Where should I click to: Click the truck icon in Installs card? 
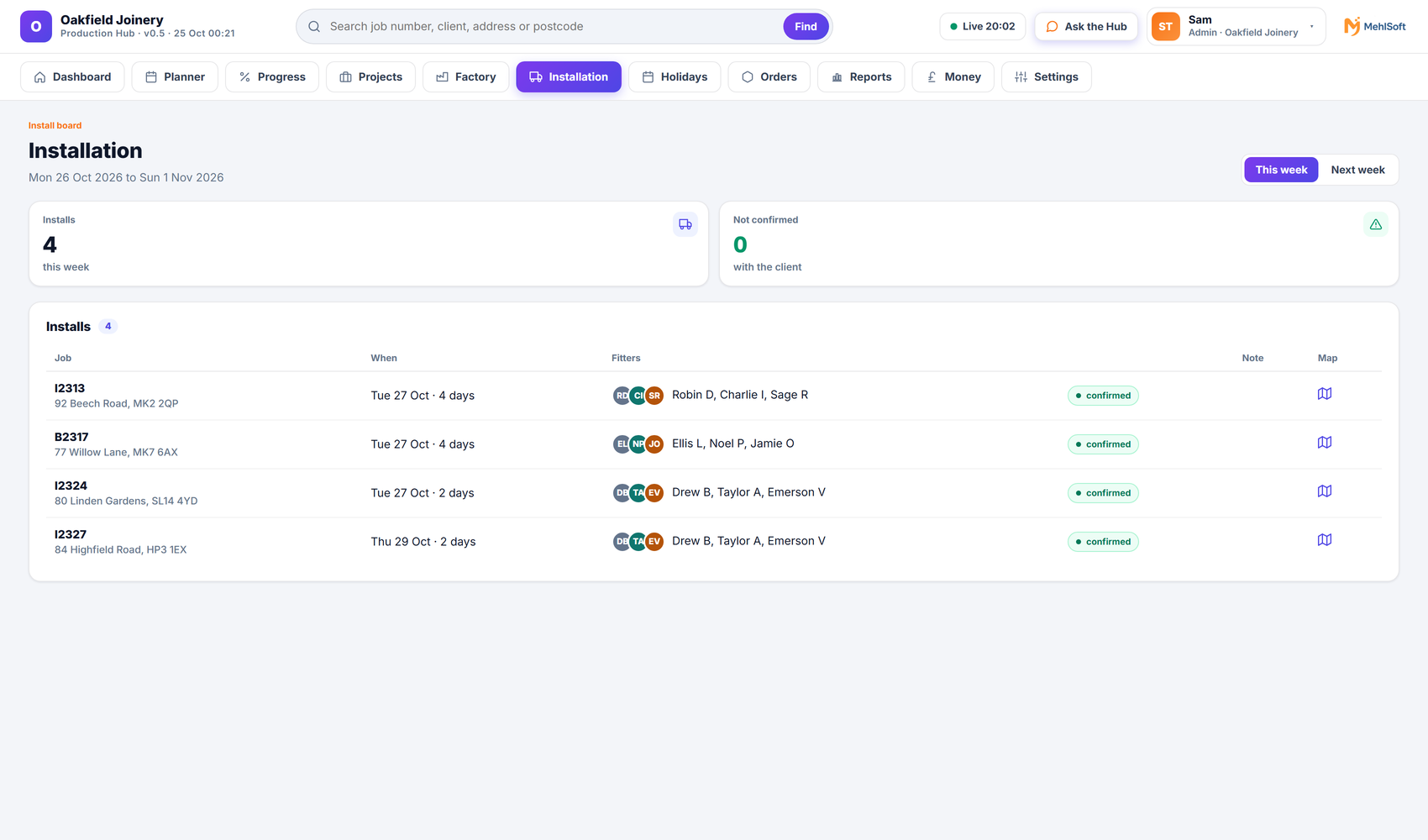685,224
